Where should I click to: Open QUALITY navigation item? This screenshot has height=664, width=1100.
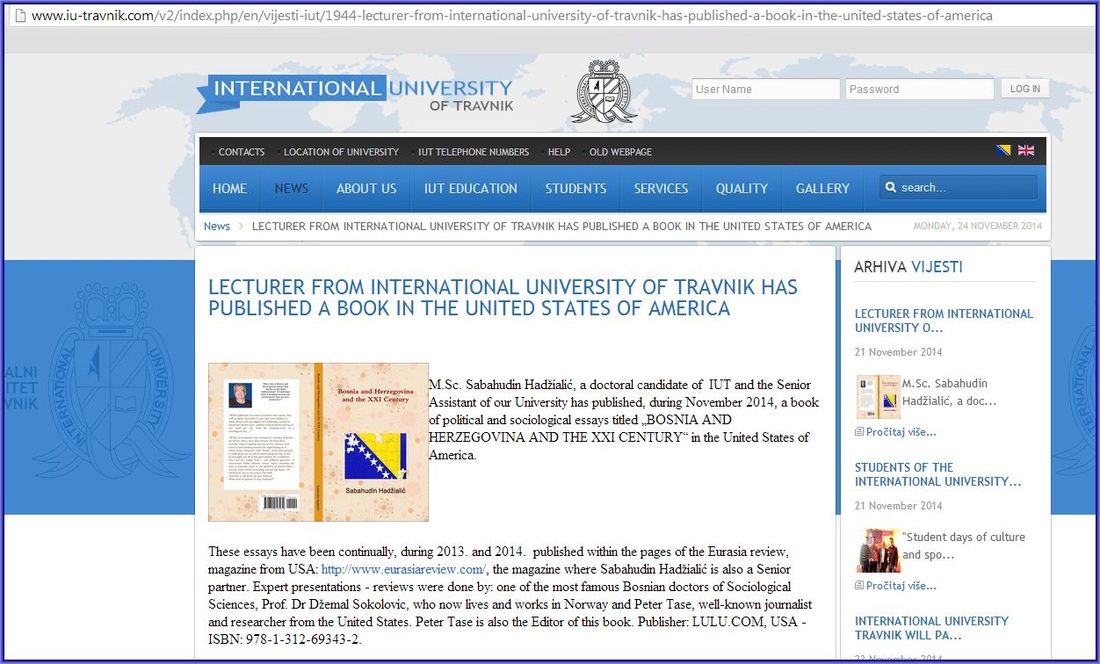pyautogui.click(x=742, y=189)
